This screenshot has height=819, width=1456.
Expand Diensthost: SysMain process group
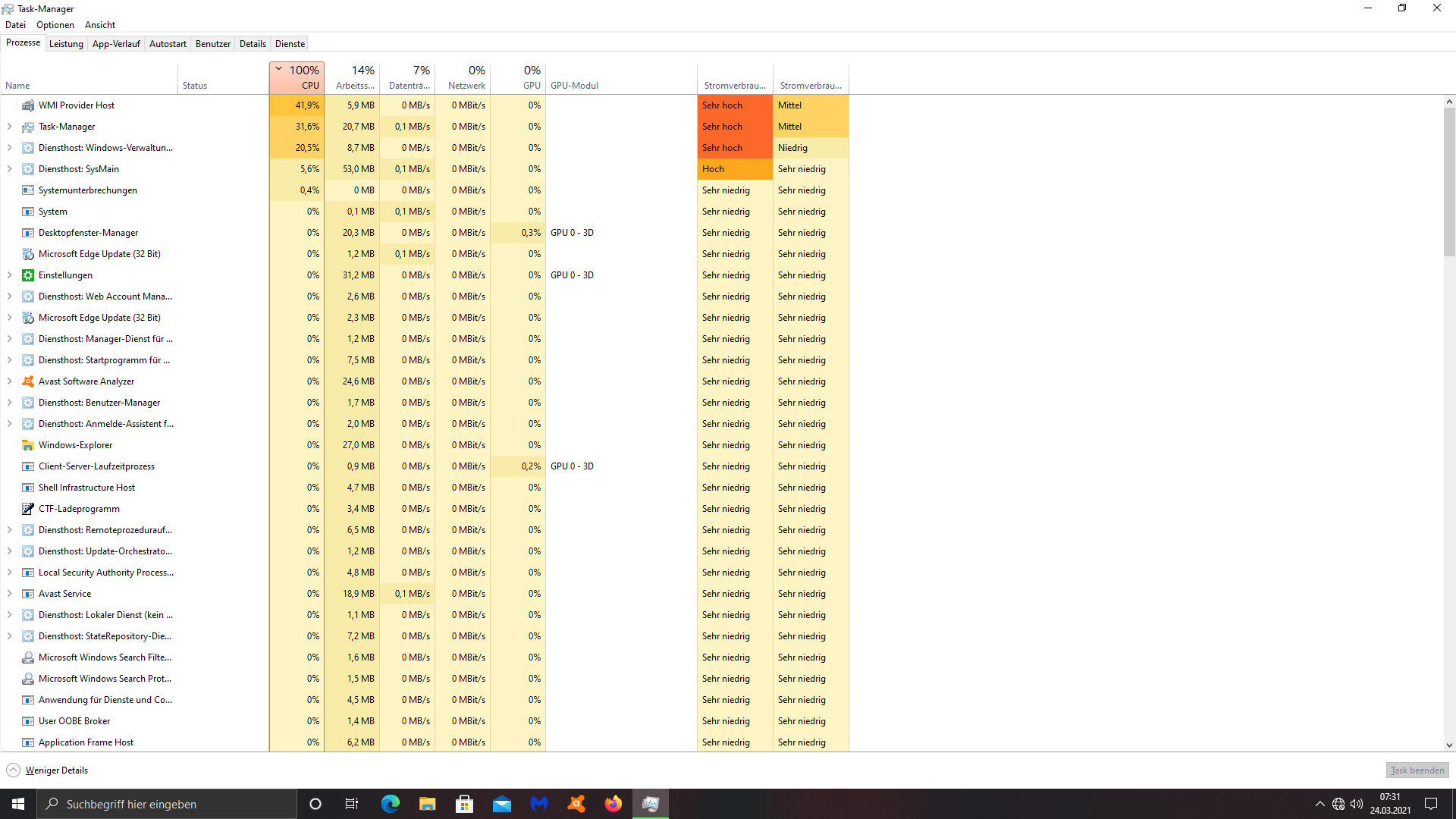pyautogui.click(x=10, y=169)
